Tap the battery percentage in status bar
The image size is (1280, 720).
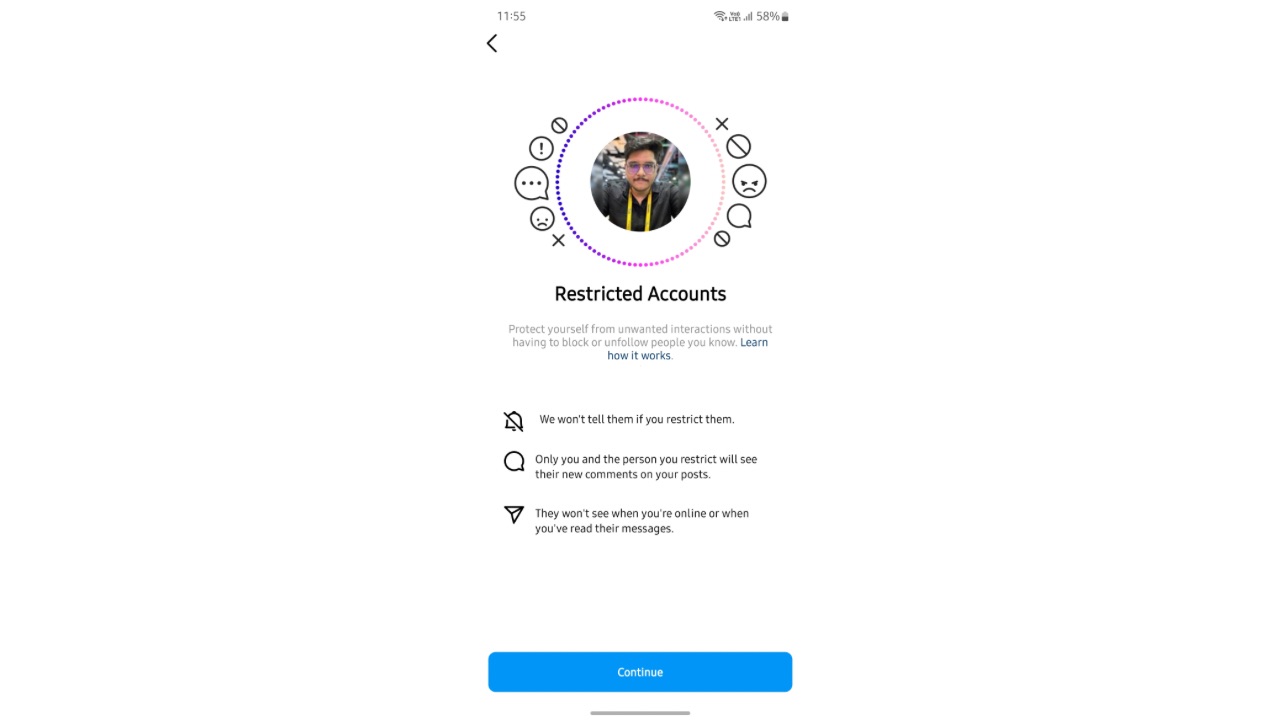[768, 16]
